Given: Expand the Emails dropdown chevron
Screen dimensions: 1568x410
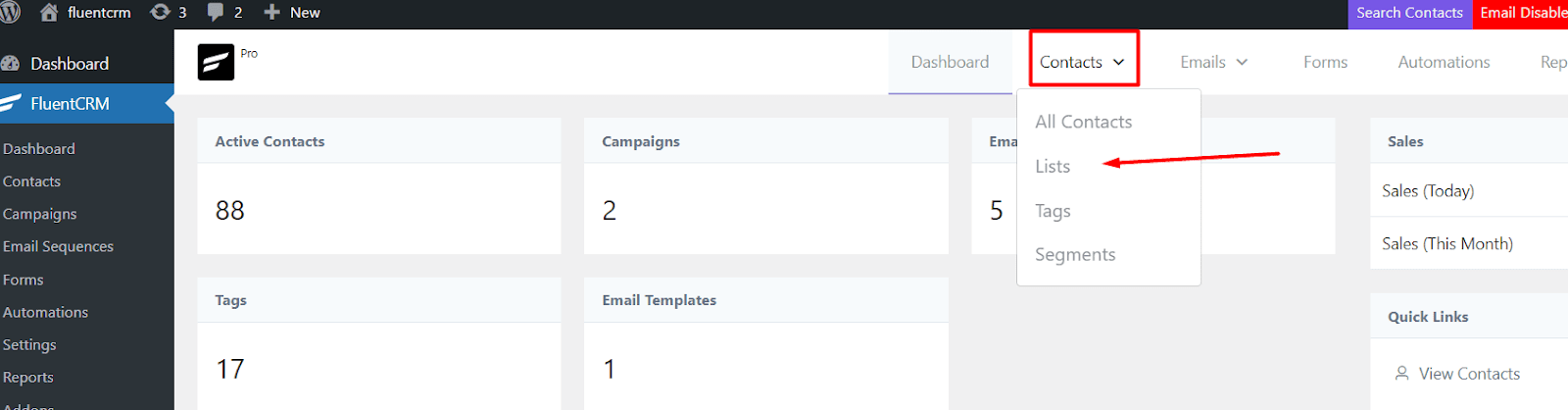Looking at the screenshot, I should pyautogui.click(x=1242, y=62).
